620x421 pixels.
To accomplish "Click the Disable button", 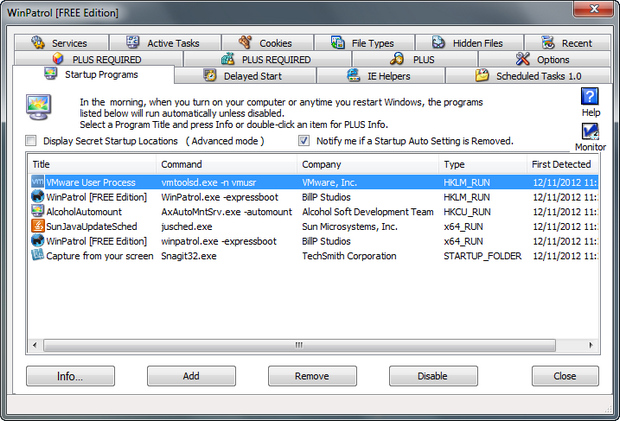I will click(433, 376).
